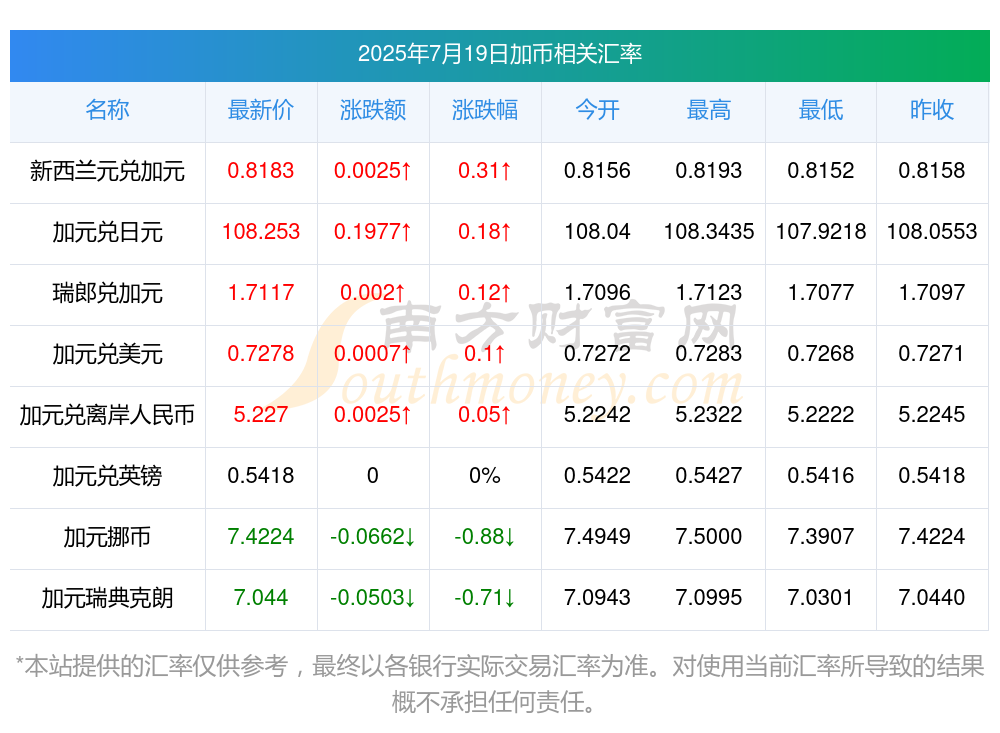
Task: Click the 今开 column header
Action: [597, 110]
